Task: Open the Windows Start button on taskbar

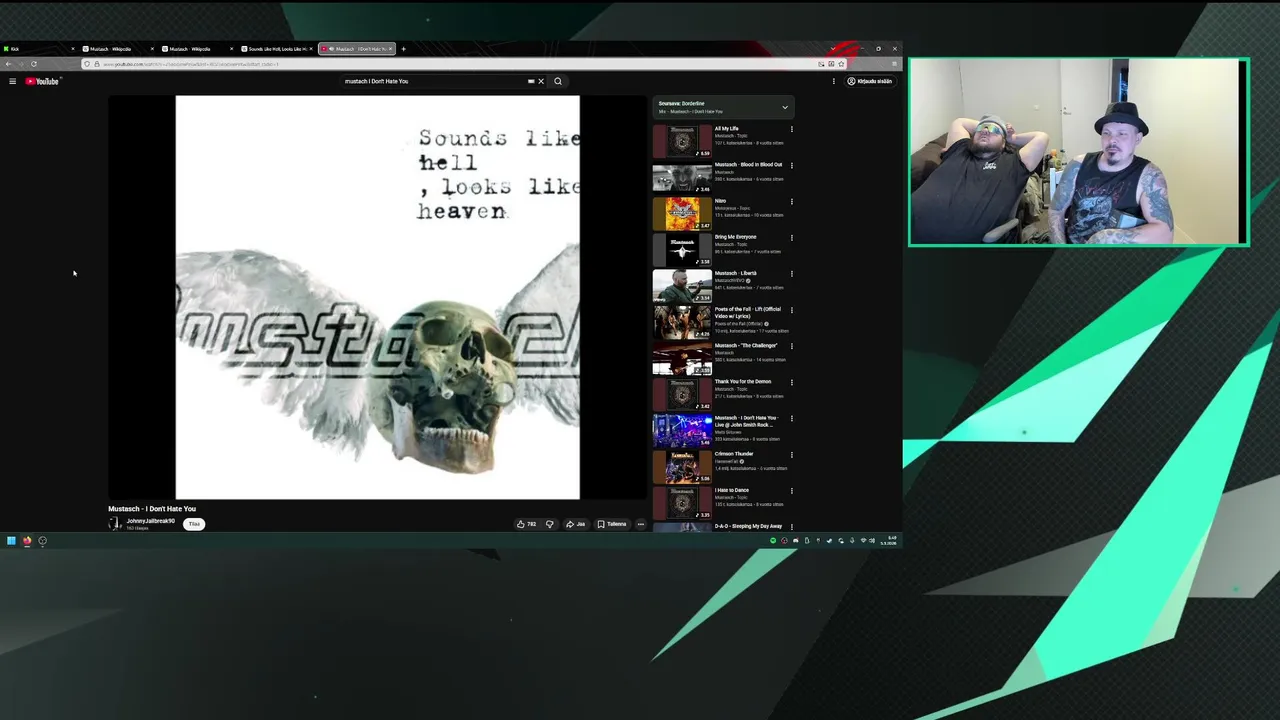Action: [x=11, y=541]
